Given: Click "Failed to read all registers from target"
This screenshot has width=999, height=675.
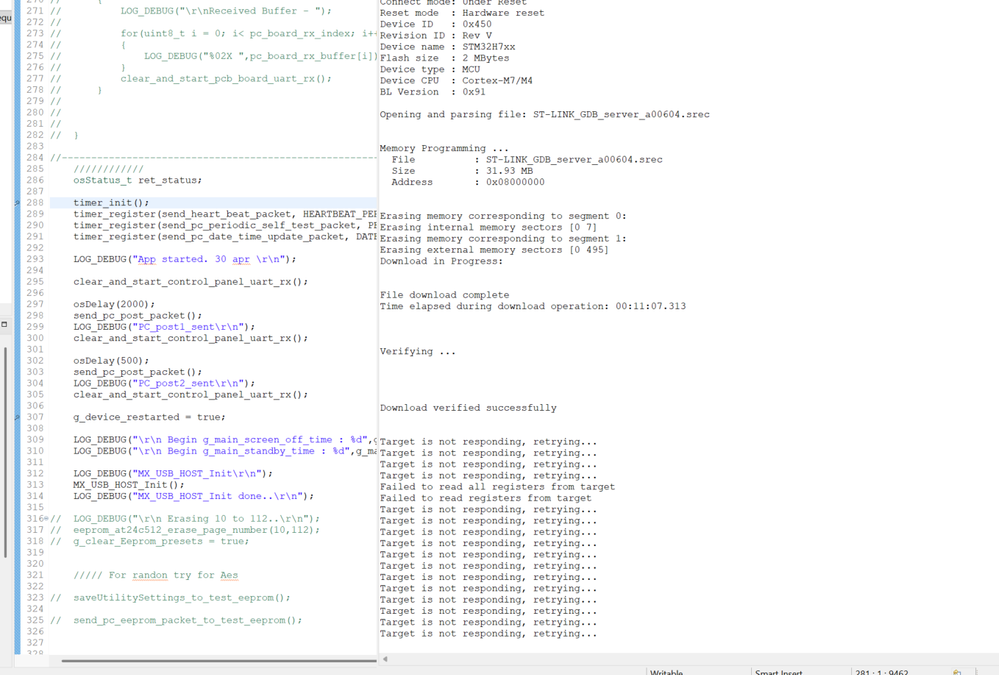Looking at the screenshot, I should (x=498, y=487).
